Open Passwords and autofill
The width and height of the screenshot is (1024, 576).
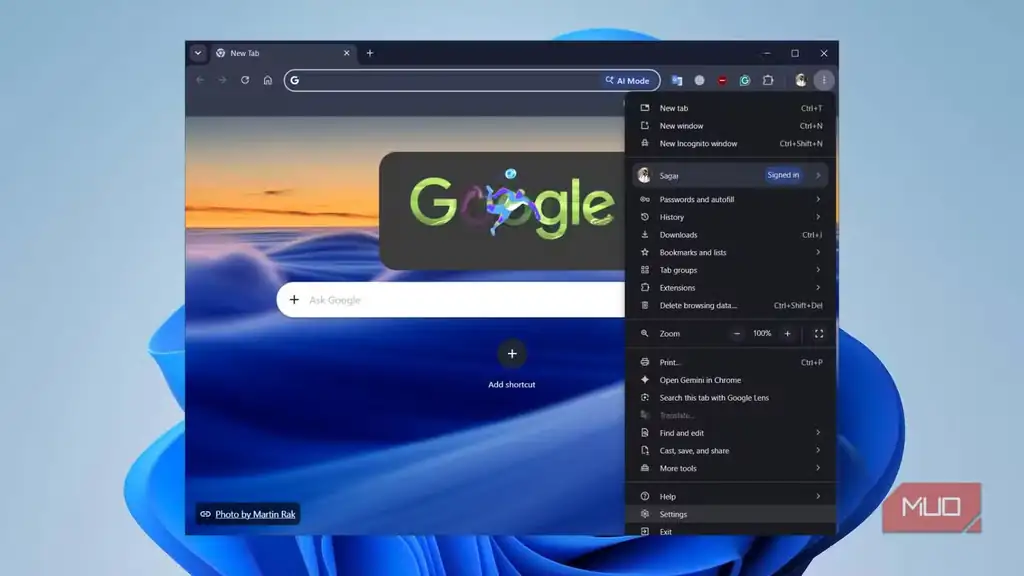click(730, 199)
